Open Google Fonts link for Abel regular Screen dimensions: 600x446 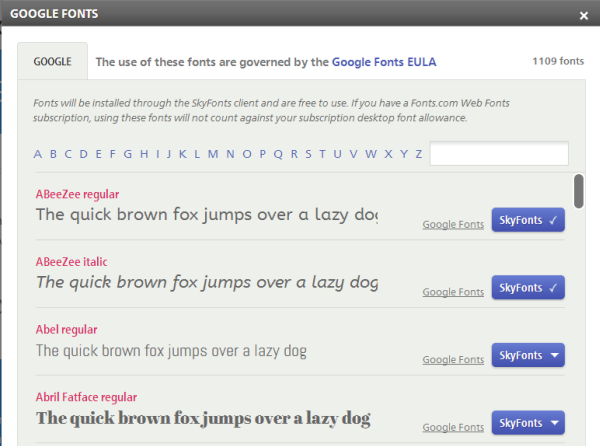[x=453, y=360]
